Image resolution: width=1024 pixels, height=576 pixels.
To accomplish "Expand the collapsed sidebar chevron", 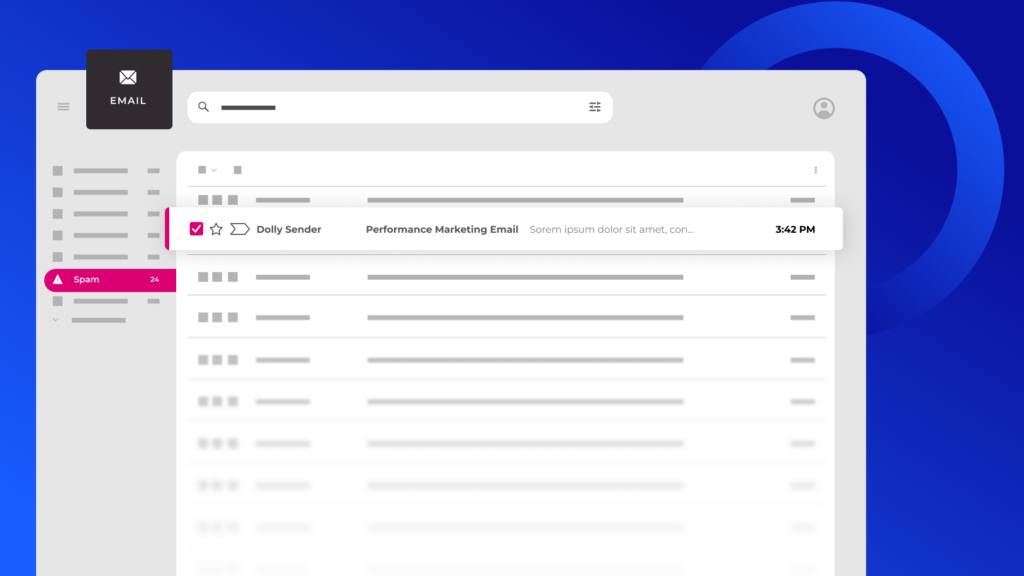I will pos(55,318).
